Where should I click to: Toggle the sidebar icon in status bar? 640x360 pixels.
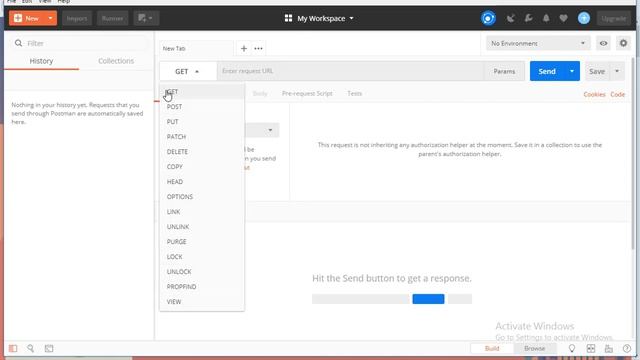click(x=13, y=349)
